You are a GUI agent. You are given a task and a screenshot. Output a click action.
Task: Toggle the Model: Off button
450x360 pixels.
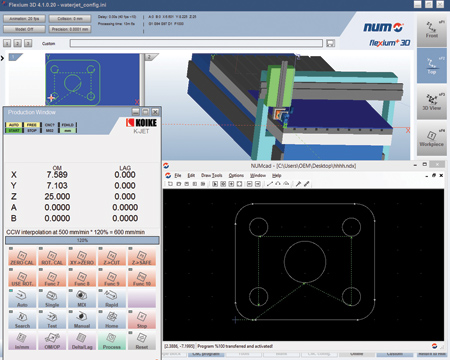click(24, 29)
